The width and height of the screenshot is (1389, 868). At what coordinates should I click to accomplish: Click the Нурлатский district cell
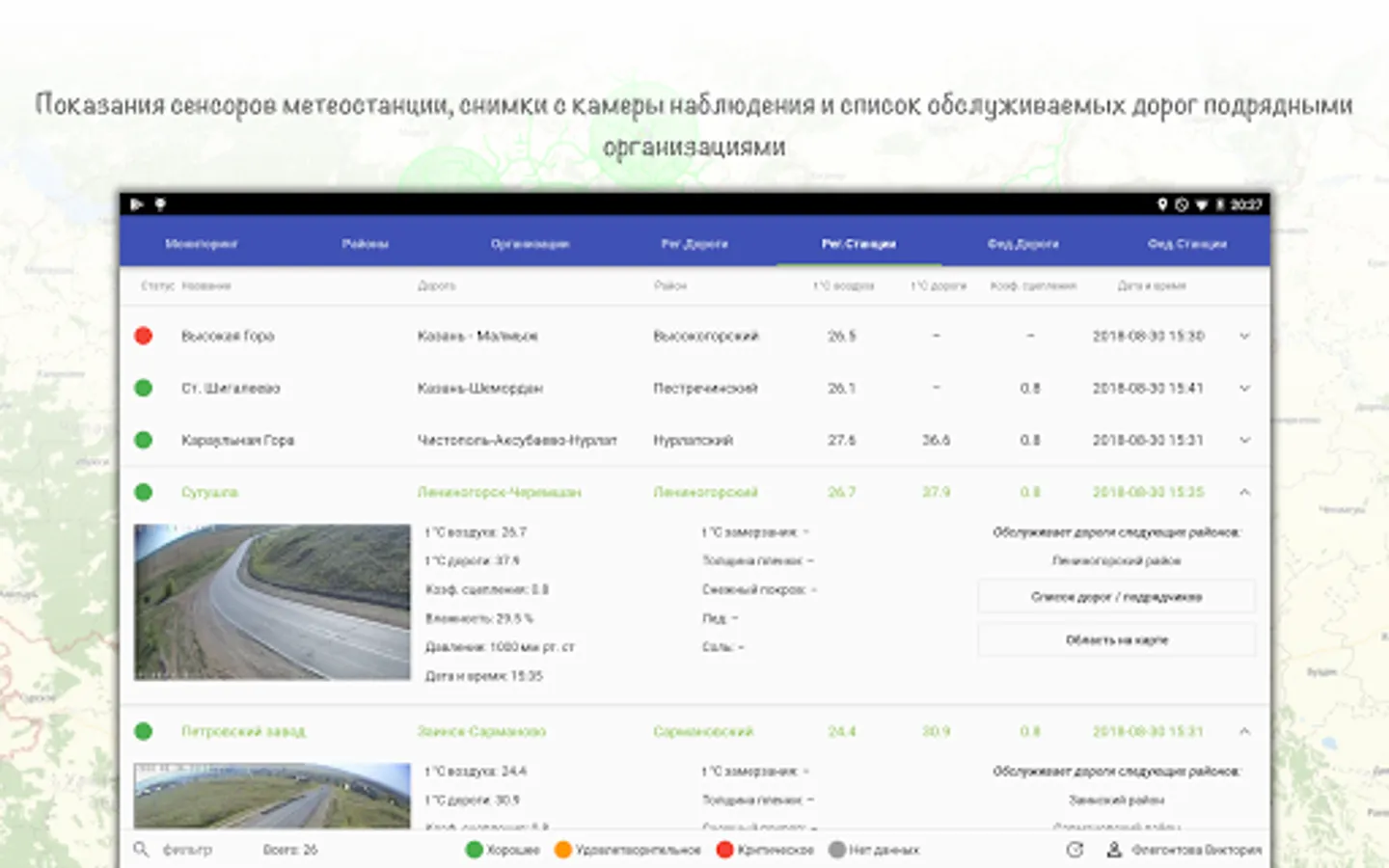[x=694, y=440]
